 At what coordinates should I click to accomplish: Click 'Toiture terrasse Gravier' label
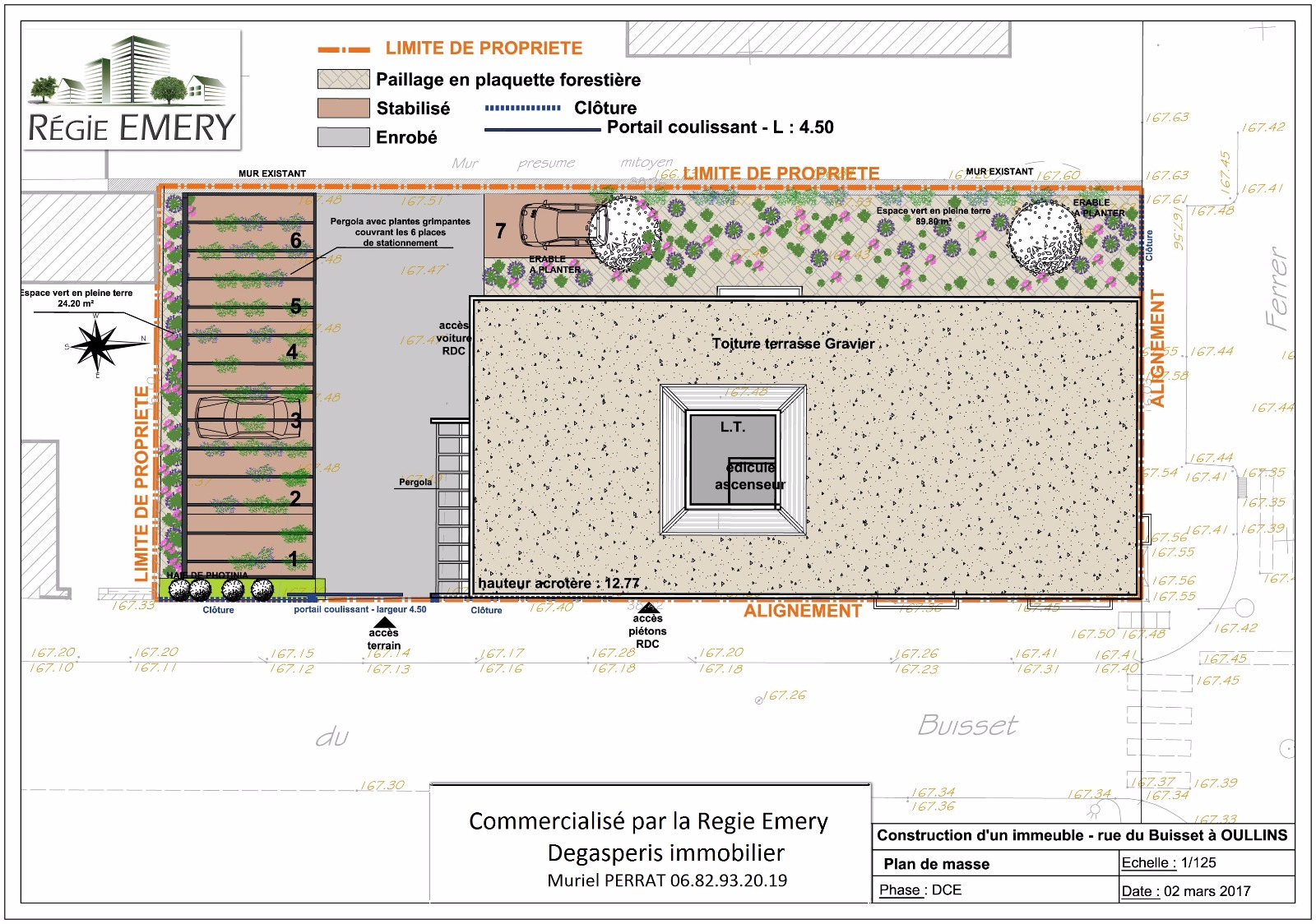tap(794, 344)
